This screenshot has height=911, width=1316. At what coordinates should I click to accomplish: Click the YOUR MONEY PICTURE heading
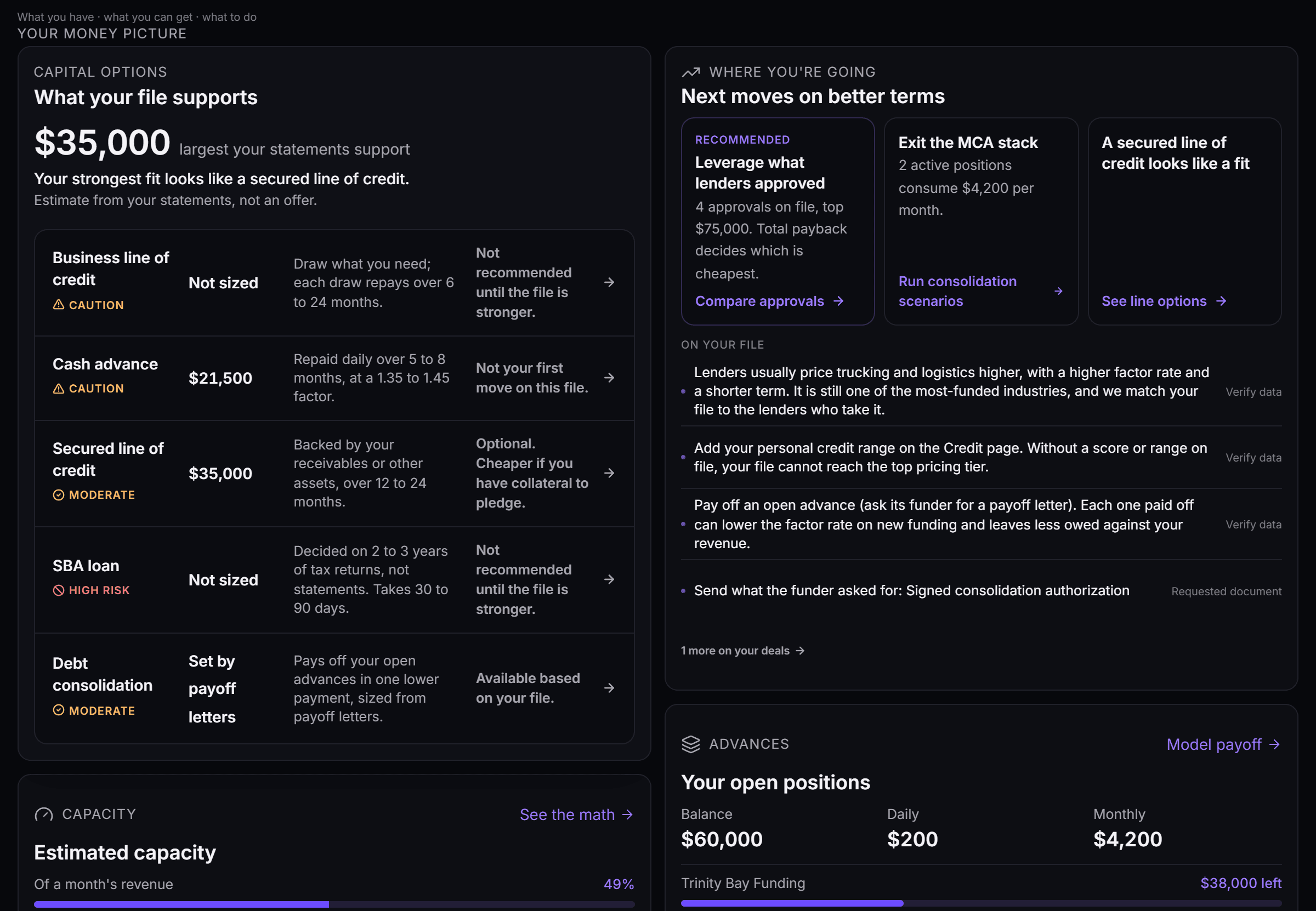pyautogui.click(x=101, y=33)
